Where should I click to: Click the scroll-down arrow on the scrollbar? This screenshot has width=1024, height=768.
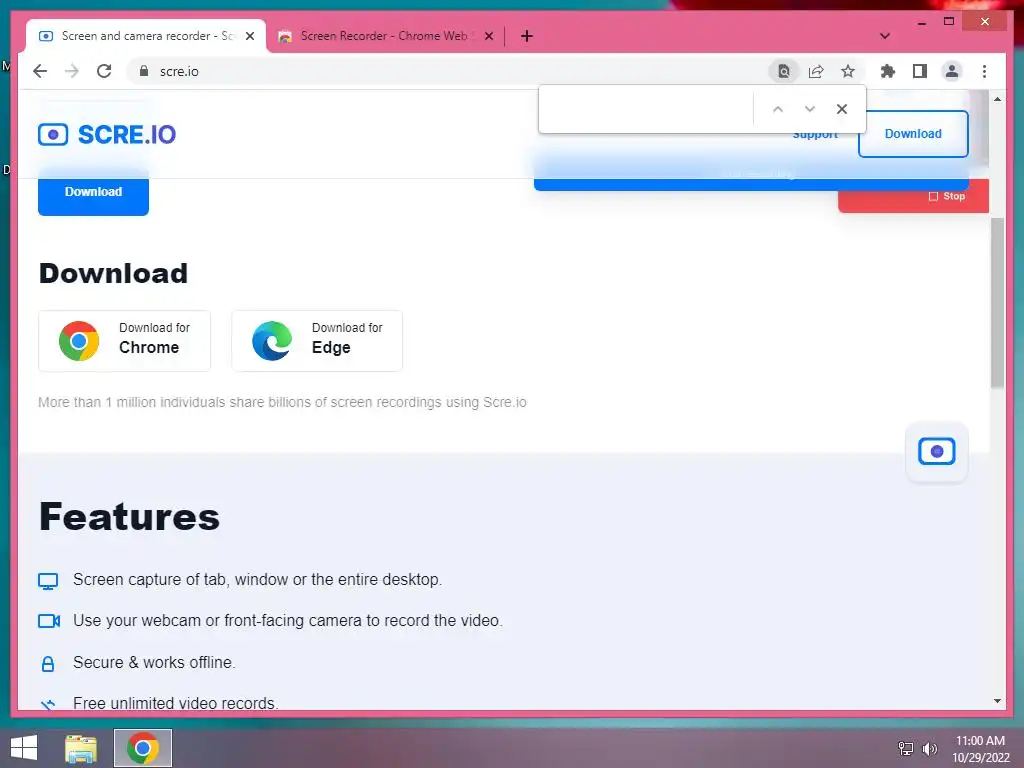click(x=997, y=701)
